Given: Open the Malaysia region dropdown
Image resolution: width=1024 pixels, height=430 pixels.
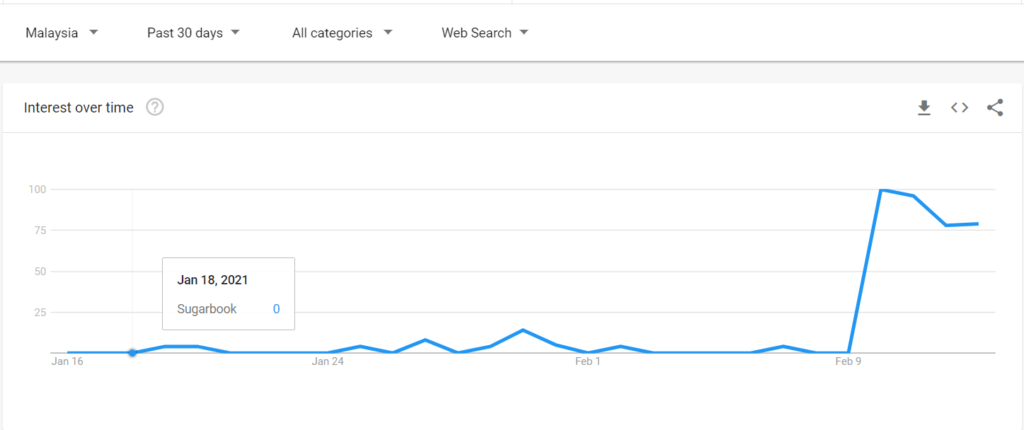Looking at the screenshot, I should click(62, 33).
